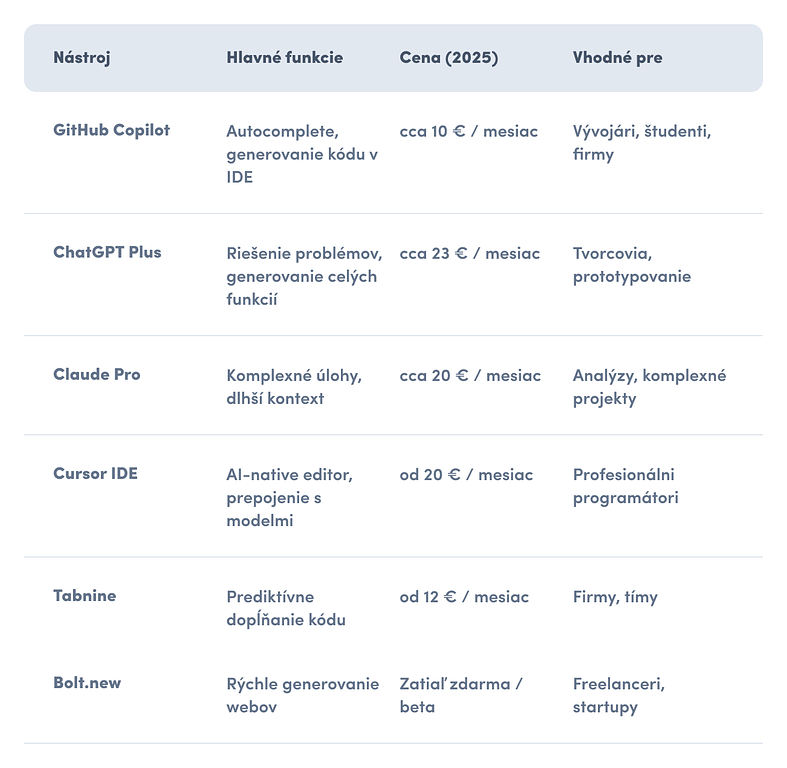Click the Zatiaľ zdarma / beta cell
The image size is (787, 768).
point(461,695)
